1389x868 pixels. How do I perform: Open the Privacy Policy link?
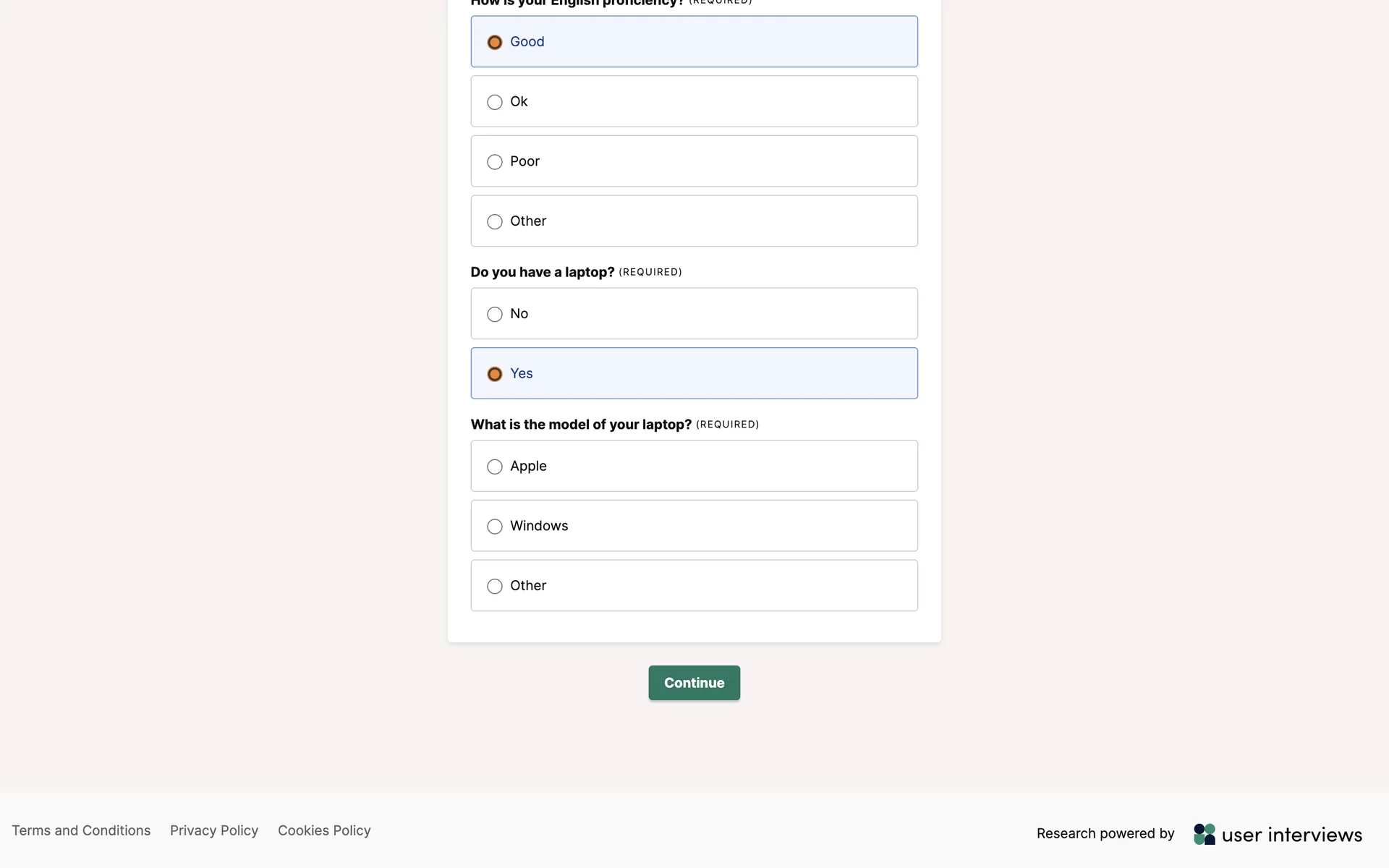(214, 830)
